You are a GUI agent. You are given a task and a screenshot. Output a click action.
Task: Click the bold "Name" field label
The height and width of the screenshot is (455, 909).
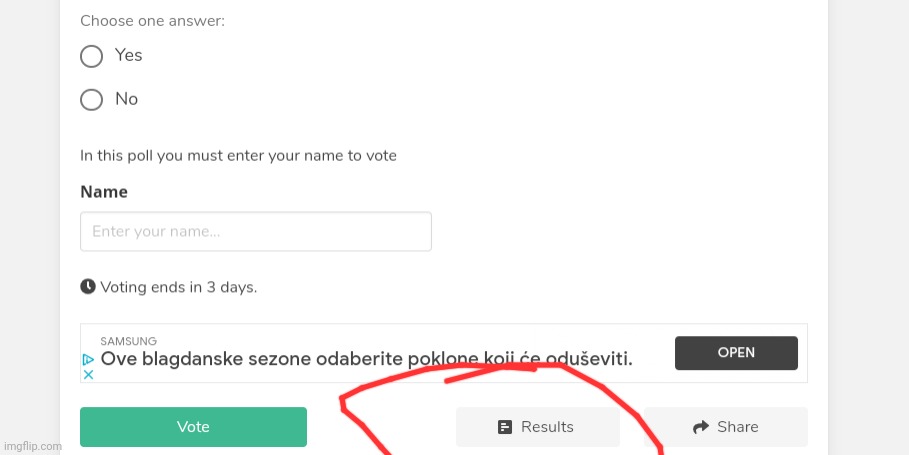[104, 192]
